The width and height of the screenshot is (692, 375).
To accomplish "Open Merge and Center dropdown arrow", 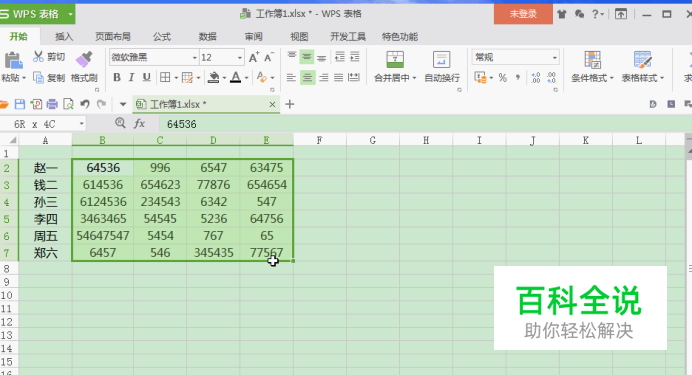I will click(x=414, y=78).
